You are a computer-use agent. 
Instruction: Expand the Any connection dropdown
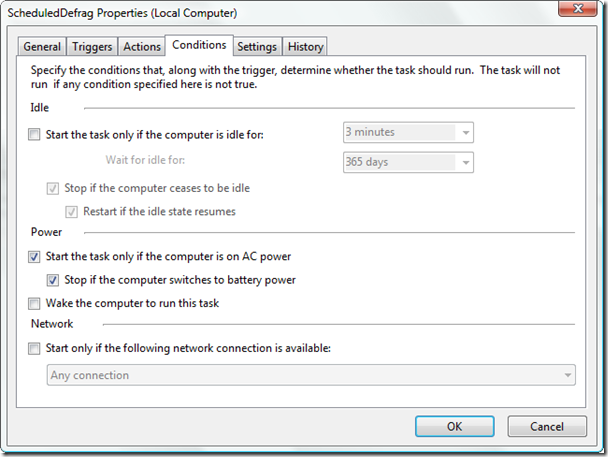311,375
